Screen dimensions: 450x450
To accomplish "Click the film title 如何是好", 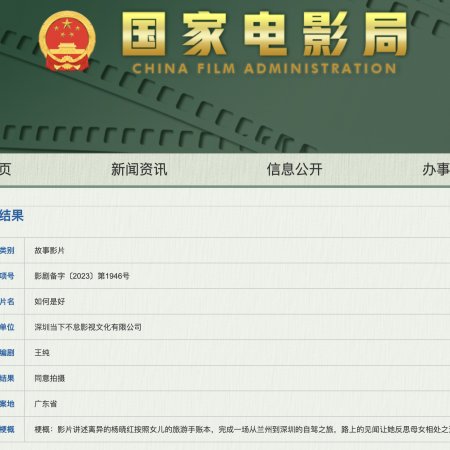I will tap(50, 302).
